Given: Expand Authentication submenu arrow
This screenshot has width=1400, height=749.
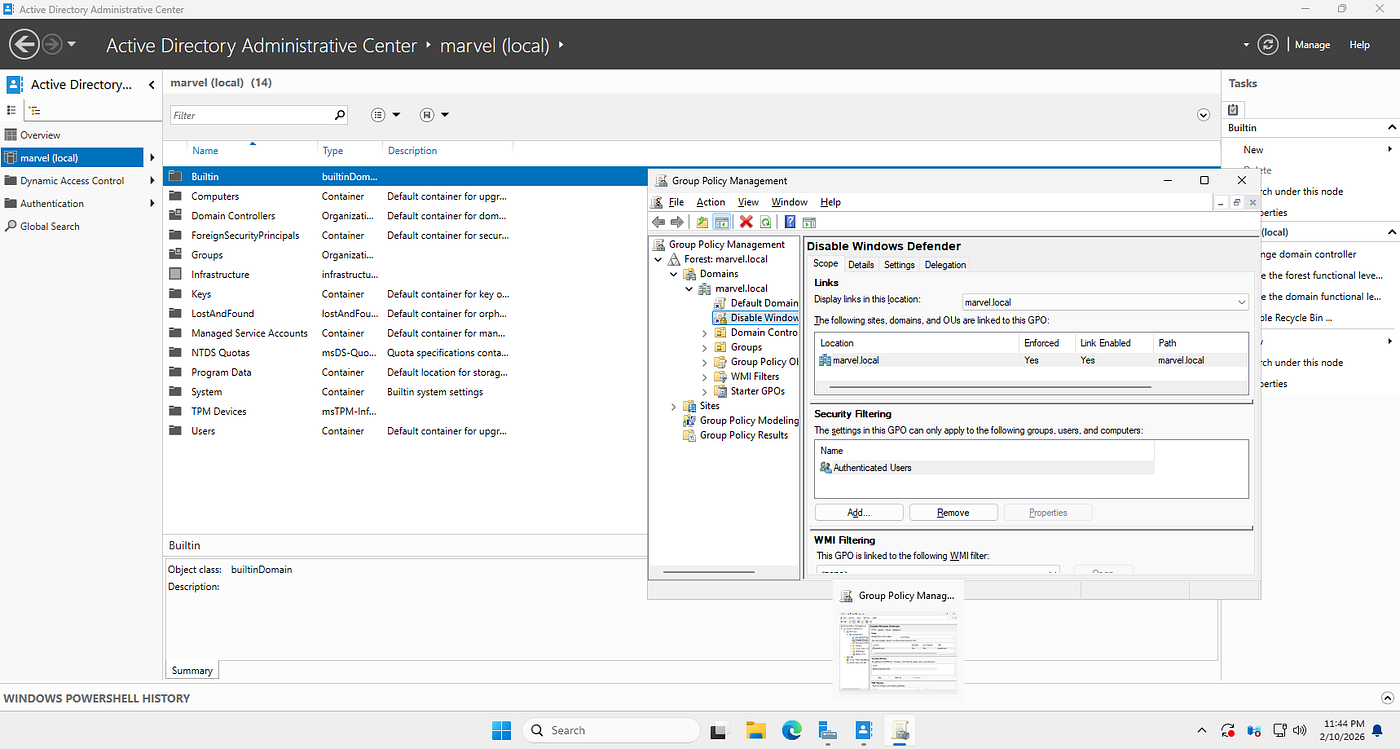Looking at the screenshot, I should tap(152, 204).
